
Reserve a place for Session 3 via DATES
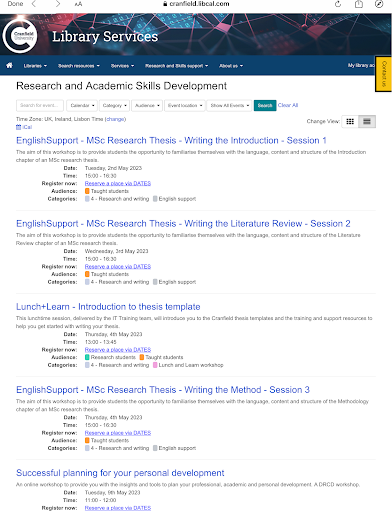click(118, 433)
